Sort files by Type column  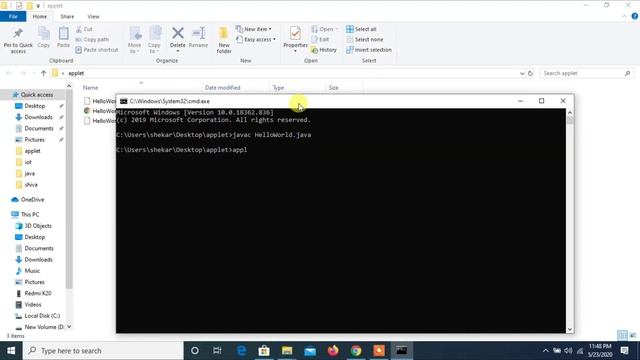click(x=278, y=87)
